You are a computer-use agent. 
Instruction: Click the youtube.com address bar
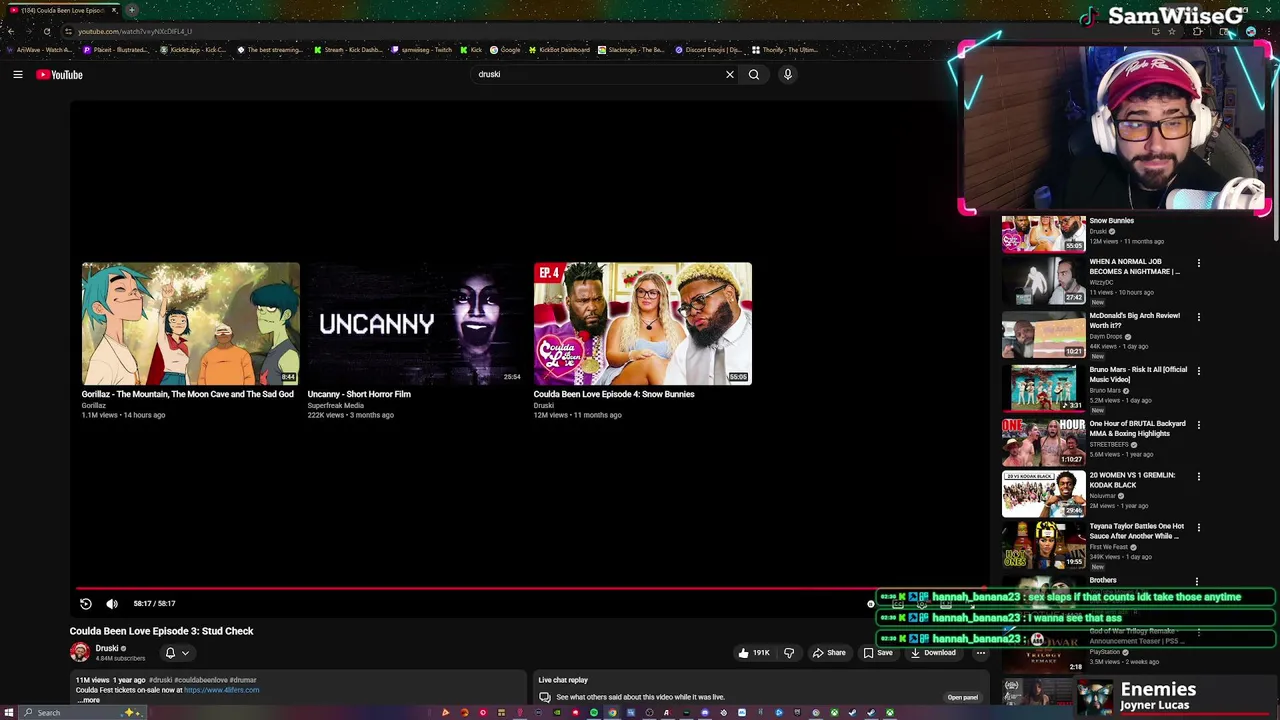[600, 31]
